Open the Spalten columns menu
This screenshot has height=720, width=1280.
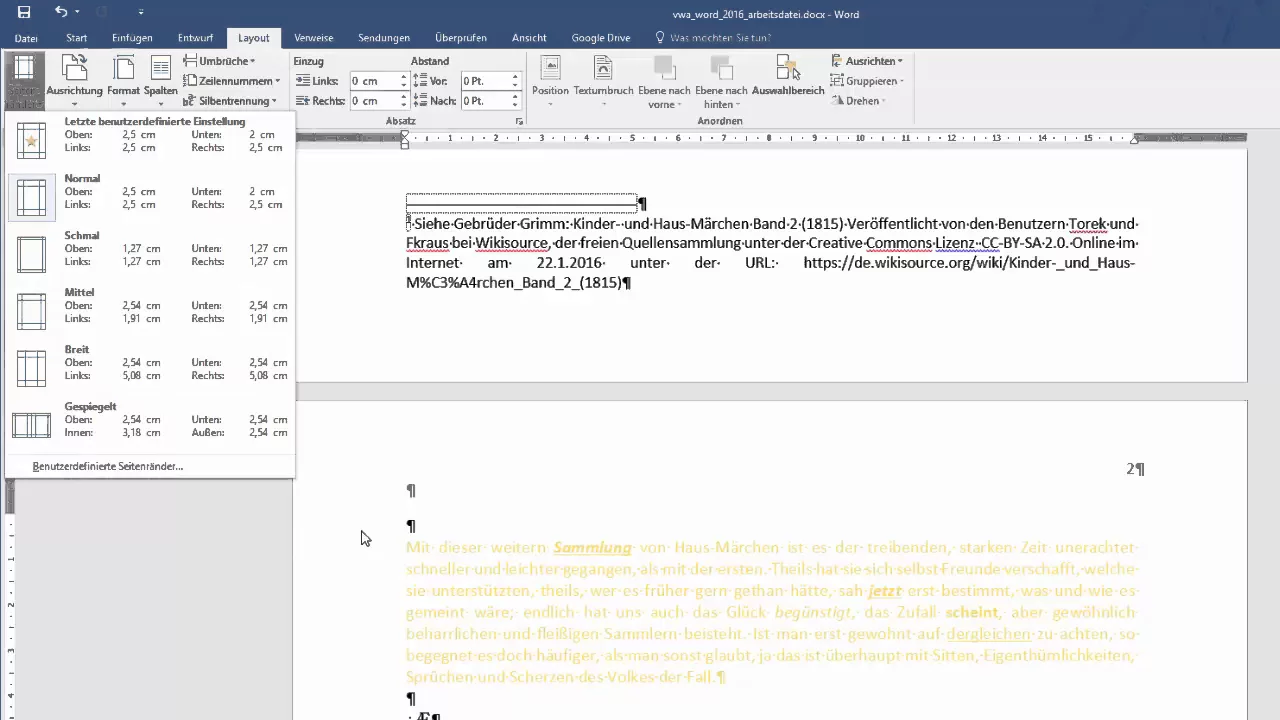tap(161, 81)
